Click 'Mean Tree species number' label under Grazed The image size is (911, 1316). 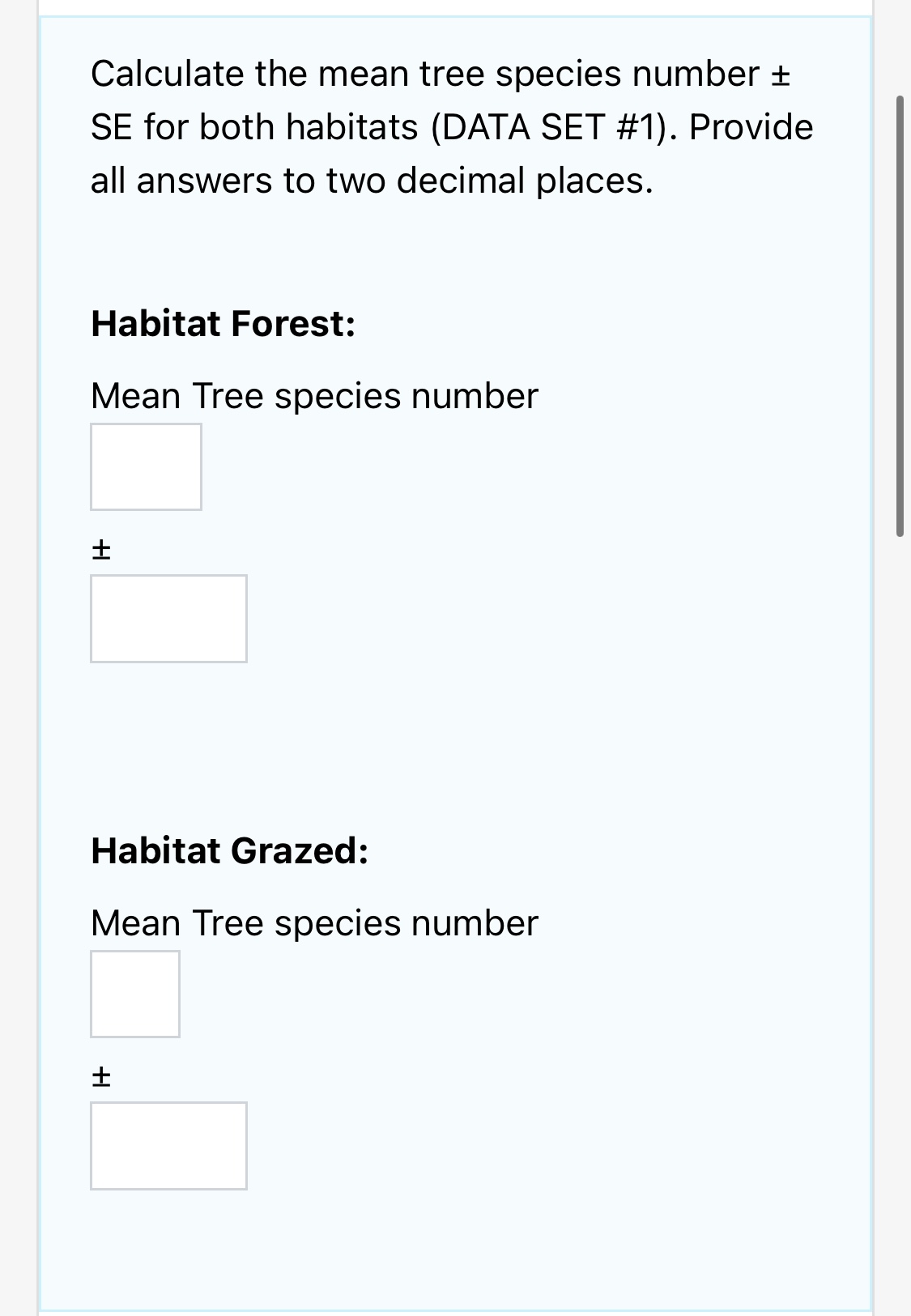click(x=314, y=924)
